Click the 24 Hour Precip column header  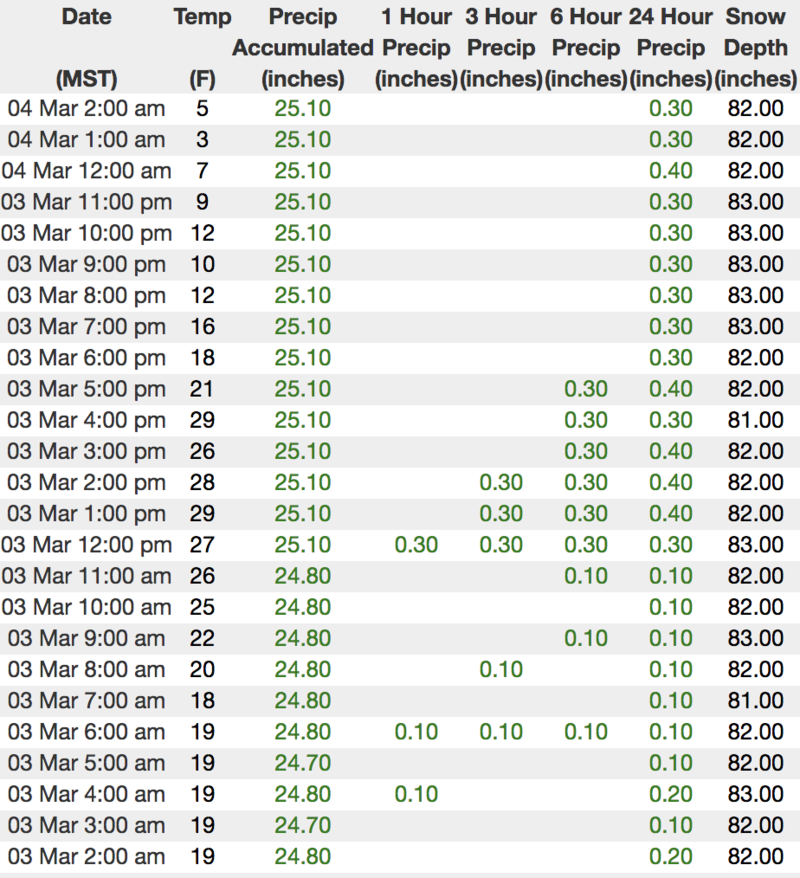point(670,47)
